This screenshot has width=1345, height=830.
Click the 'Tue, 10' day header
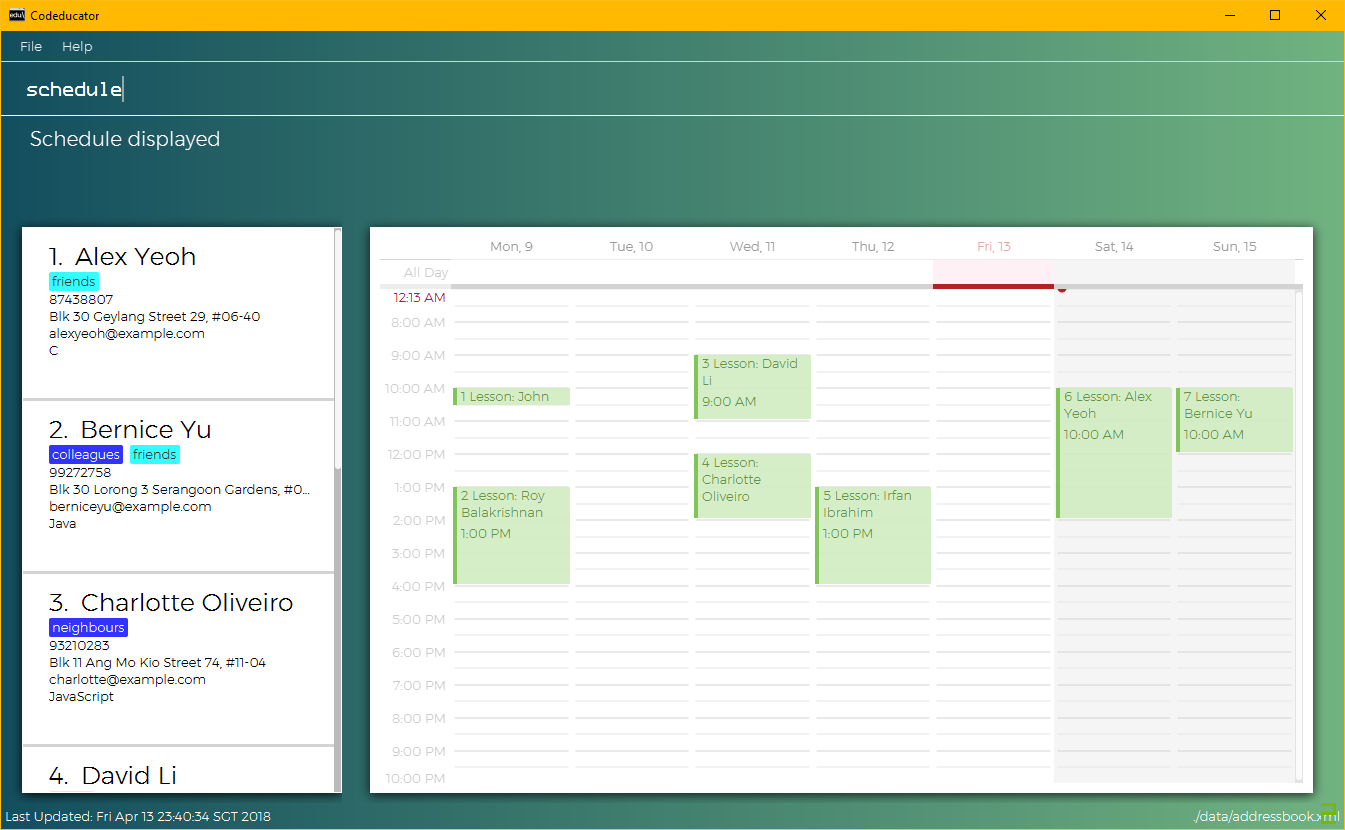click(x=631, y=247)
